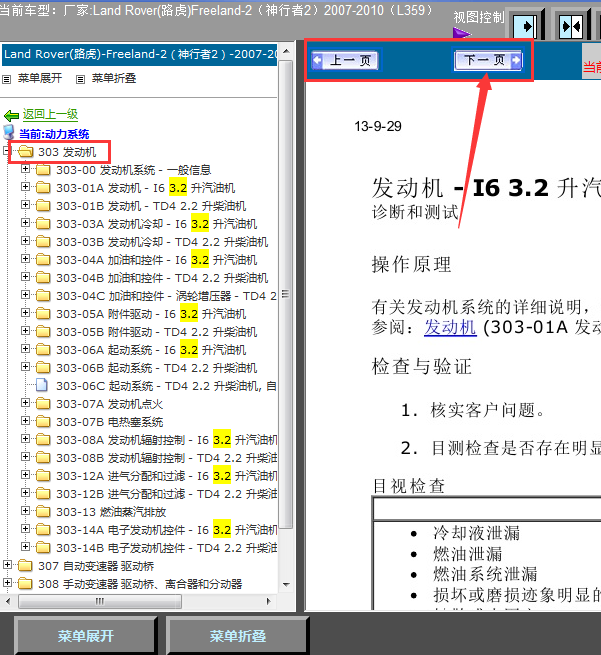
Task: Select 303-13 燃油蒸汽排放 label
Action: click(x=111, y=512)
